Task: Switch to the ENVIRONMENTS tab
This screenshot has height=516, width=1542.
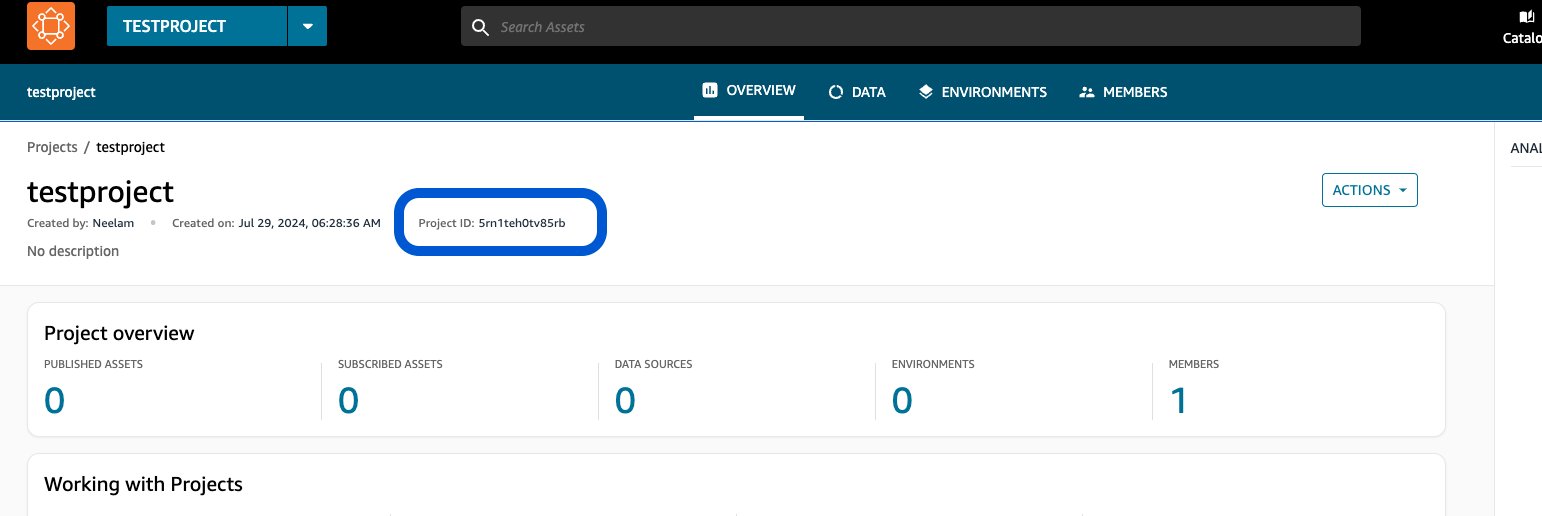Action: (x=982, y=92)
